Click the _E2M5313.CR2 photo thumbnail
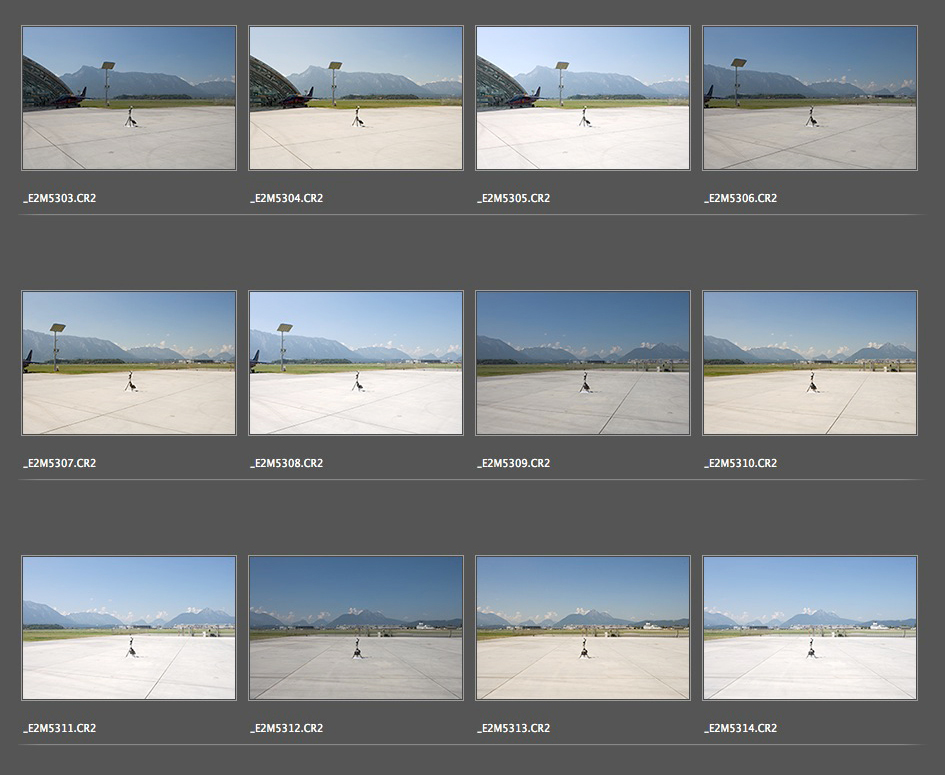Screen dimensions: 945x775 coord(583,628)
